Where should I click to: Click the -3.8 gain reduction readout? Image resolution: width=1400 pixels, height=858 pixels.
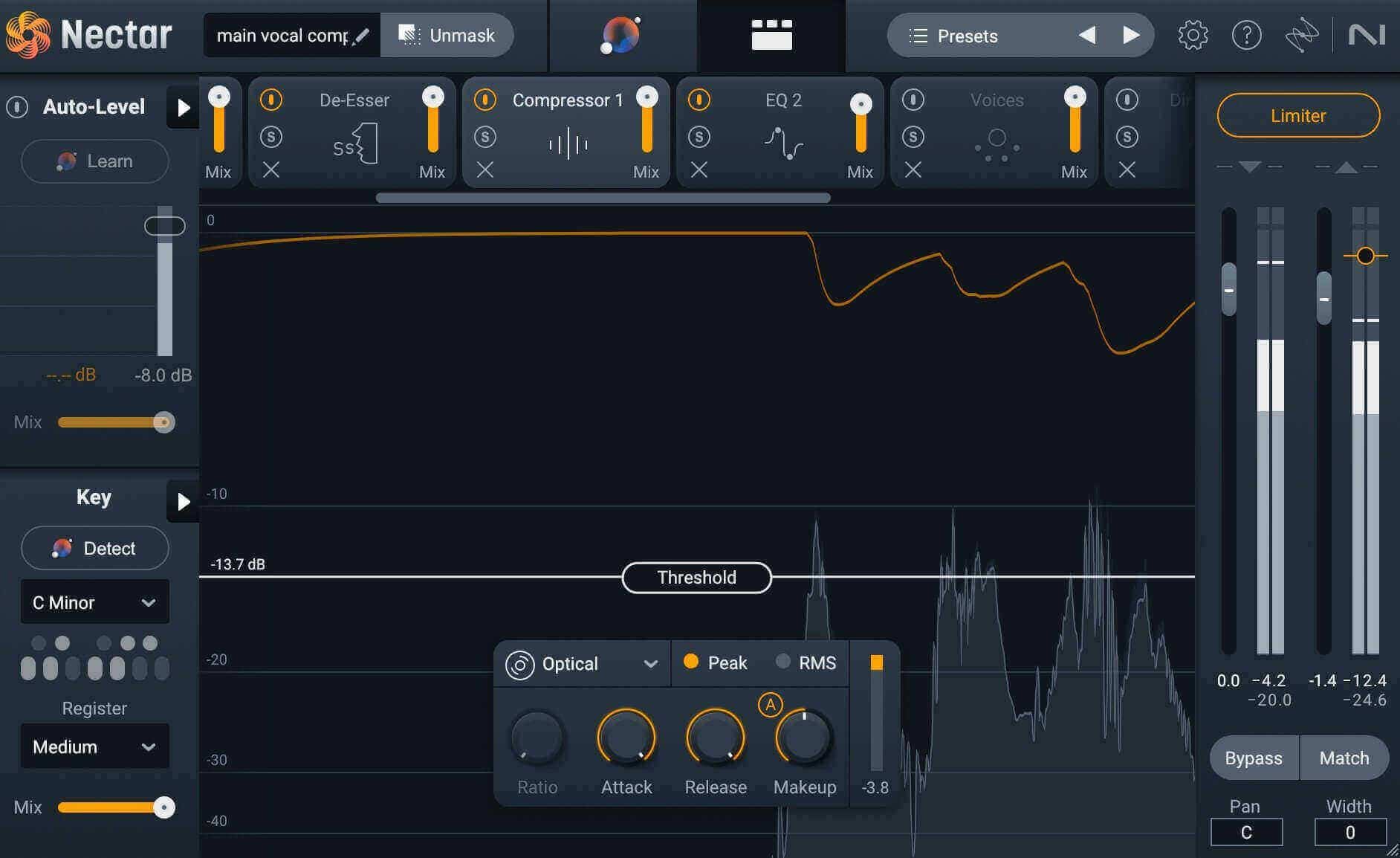coord(875,787)
